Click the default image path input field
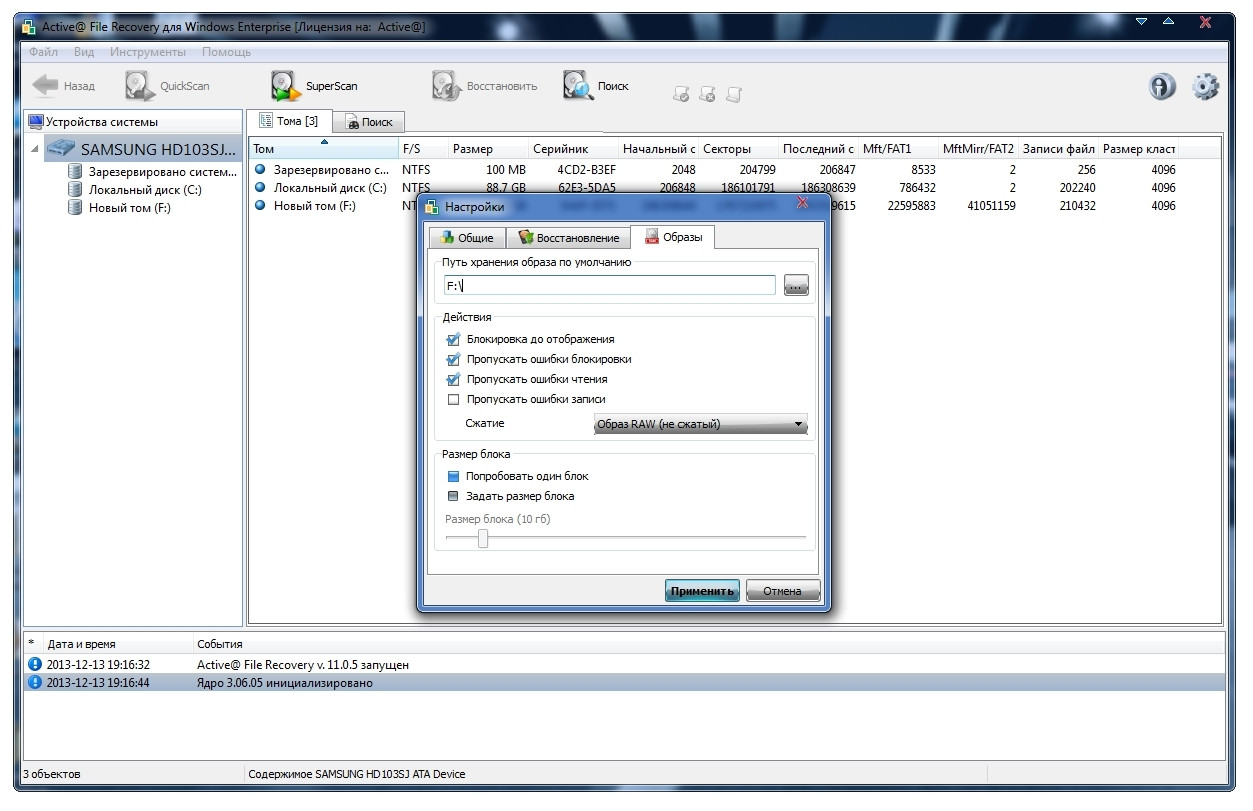Screen dimensions: 1253x811 pyautogui.click(x=609, y=285)
